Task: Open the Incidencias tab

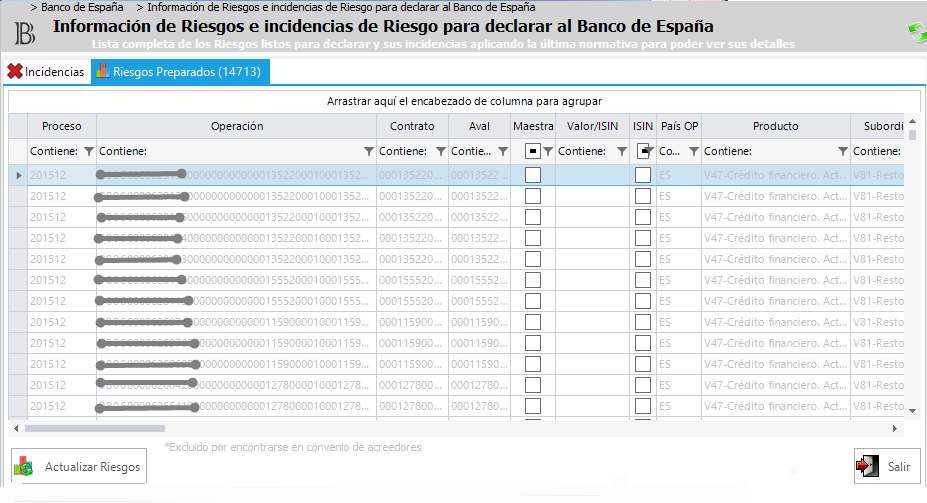Action: tap(46, 72)
